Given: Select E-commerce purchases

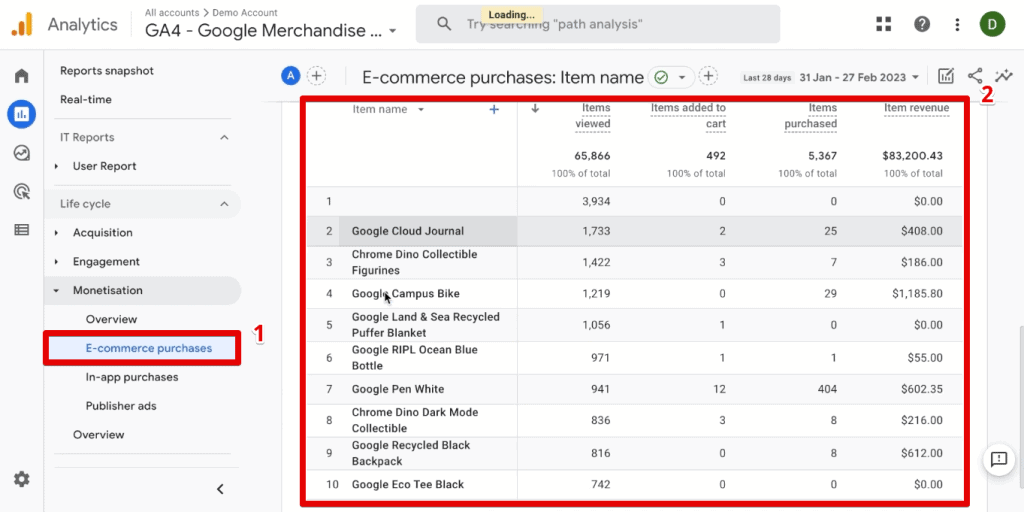Looking at the screenshot, I should click(149, 348).
